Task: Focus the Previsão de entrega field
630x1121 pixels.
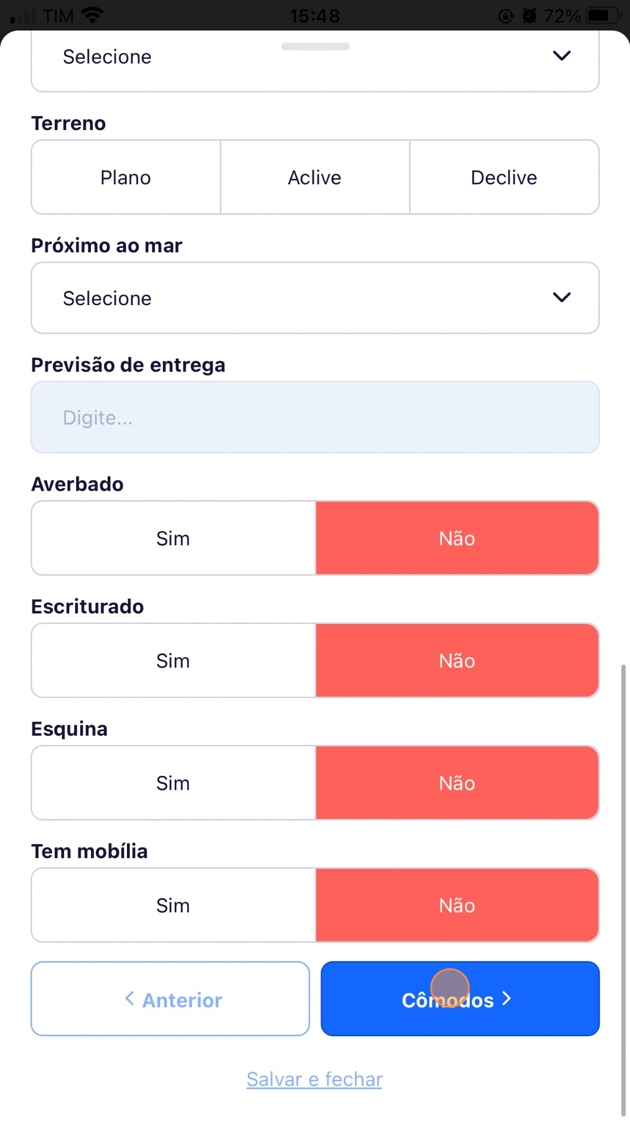Action: (x=315, y=418)
